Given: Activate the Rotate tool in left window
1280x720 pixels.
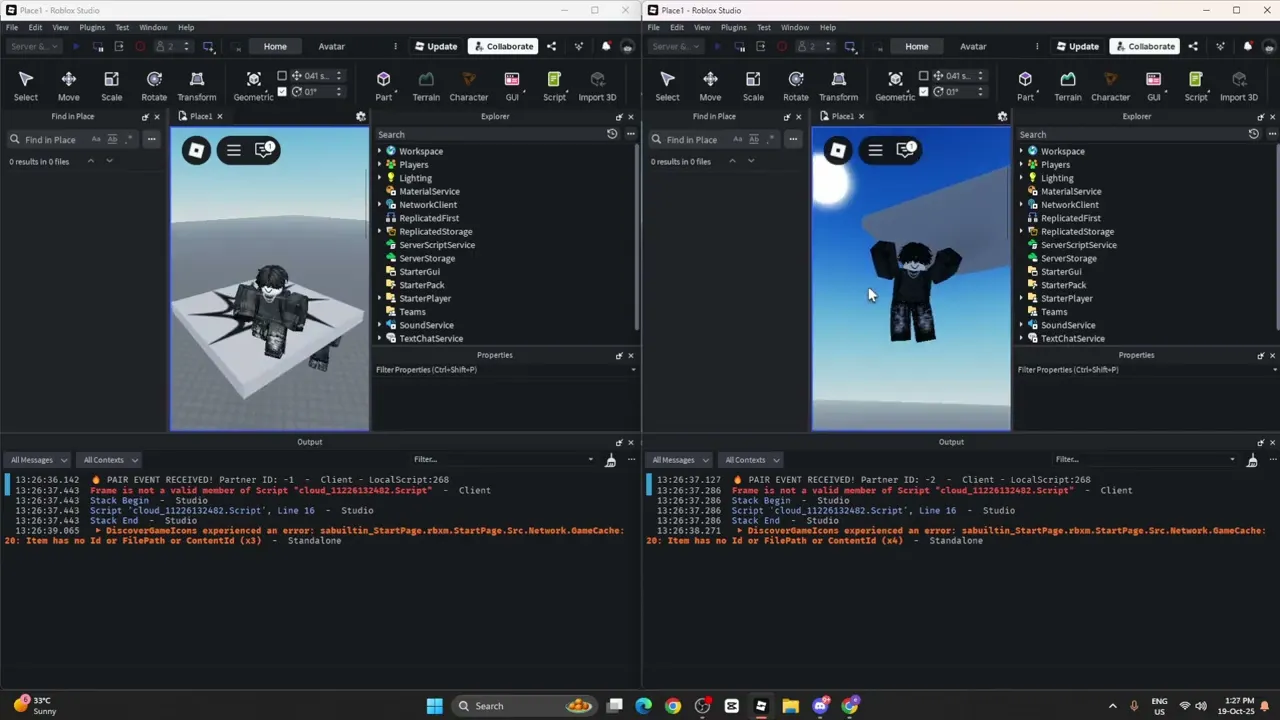Looking at the screenshot, I should [154, 85].
